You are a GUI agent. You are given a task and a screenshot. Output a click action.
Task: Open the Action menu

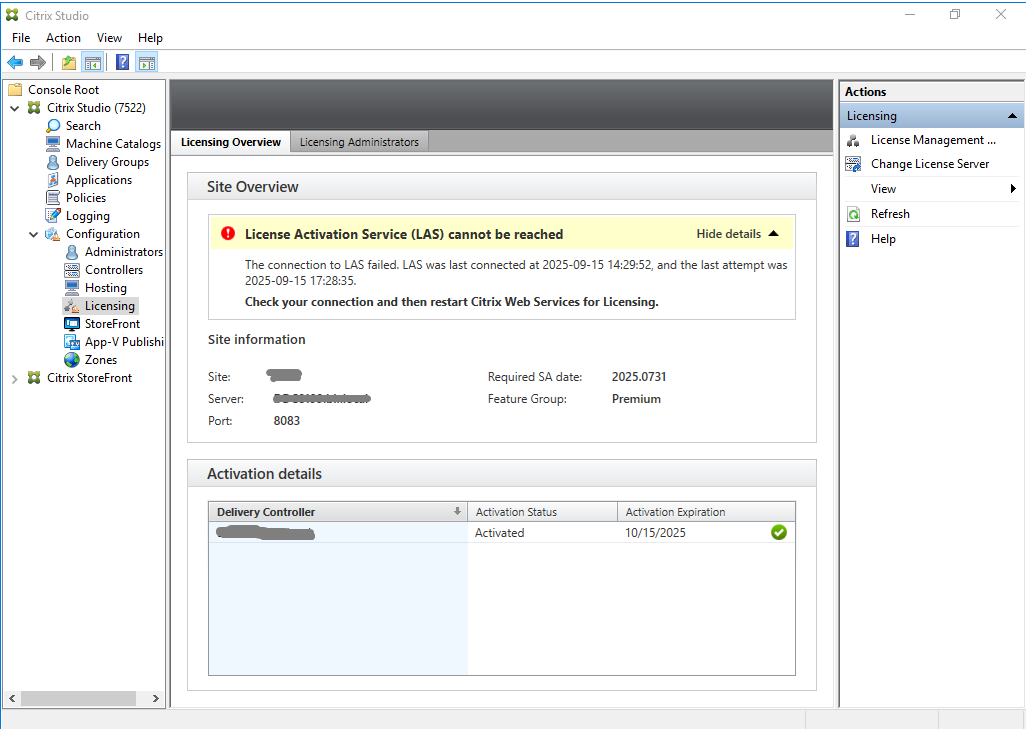pos(63,38)
